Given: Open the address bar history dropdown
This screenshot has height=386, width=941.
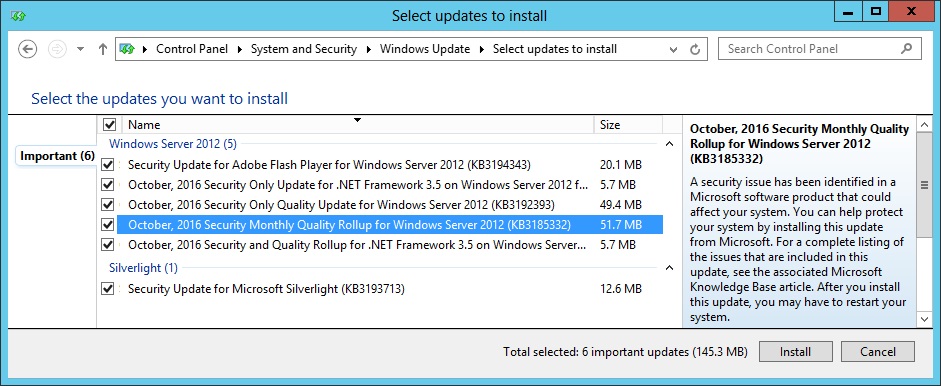Looking at the screenshot, I should (x=673, y=49).
